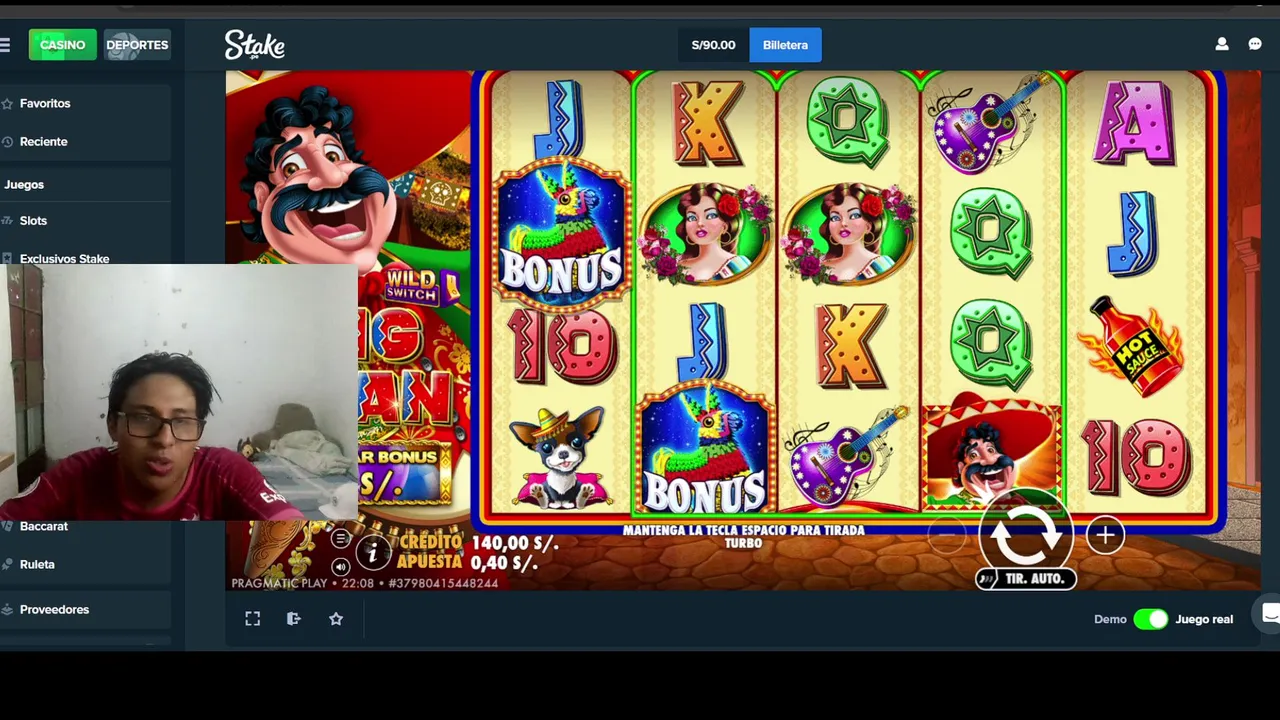The height and width of the screenshot is (720, 1280).
Task: Open the game info (i) button
Action: coord(372,552)
